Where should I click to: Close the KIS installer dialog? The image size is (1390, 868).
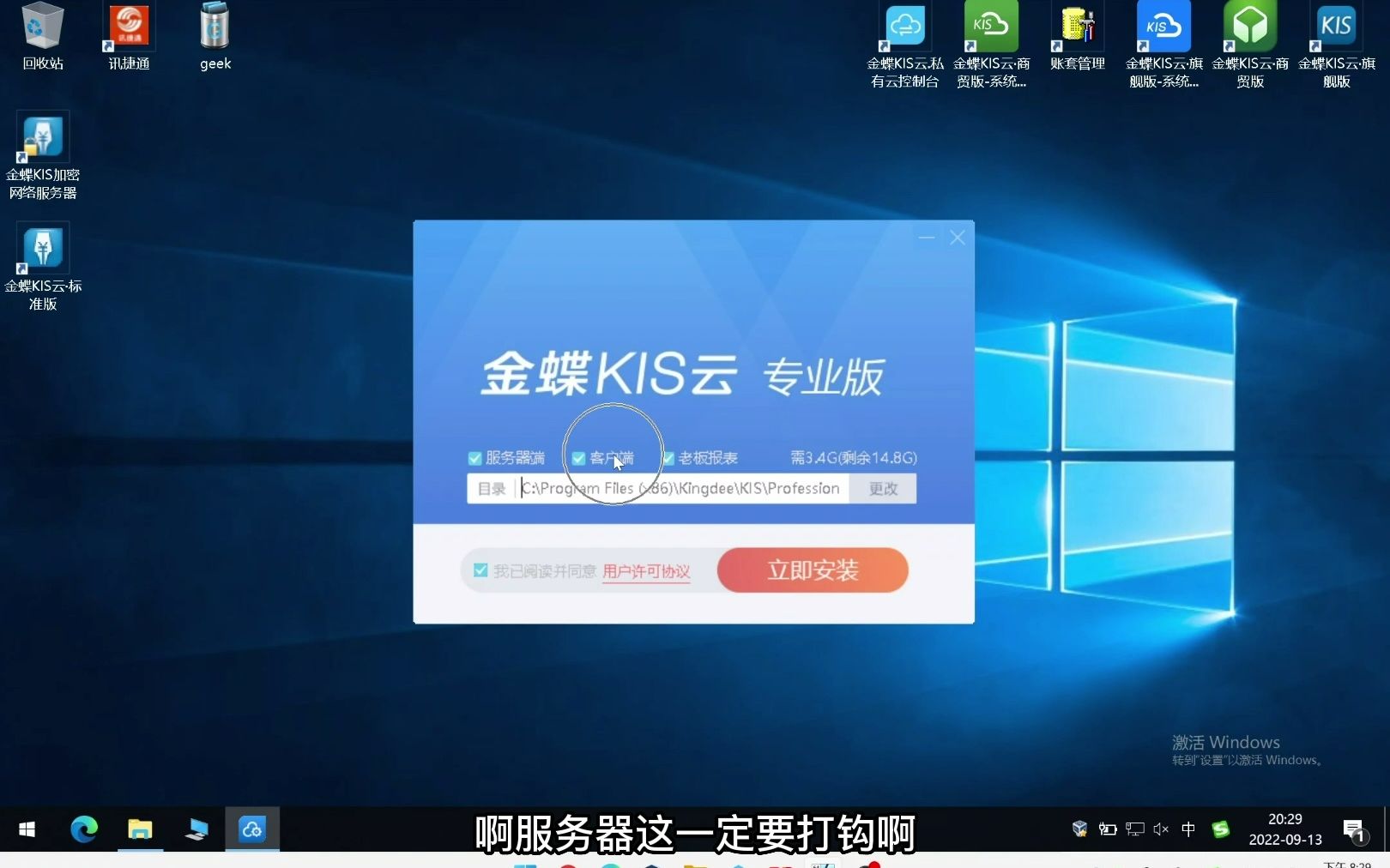958,238
